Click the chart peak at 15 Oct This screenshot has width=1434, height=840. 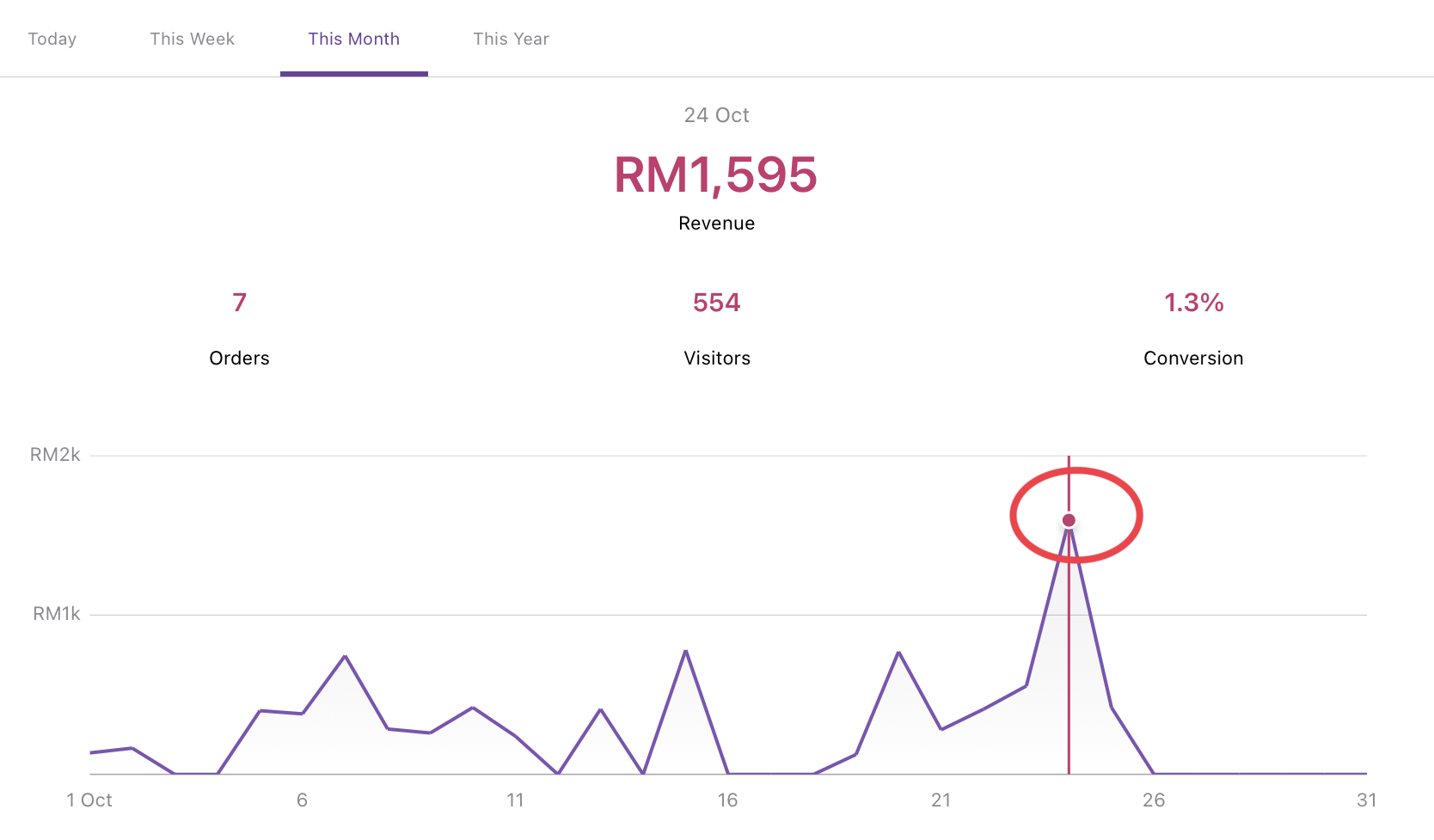click(x=685, y=651)
